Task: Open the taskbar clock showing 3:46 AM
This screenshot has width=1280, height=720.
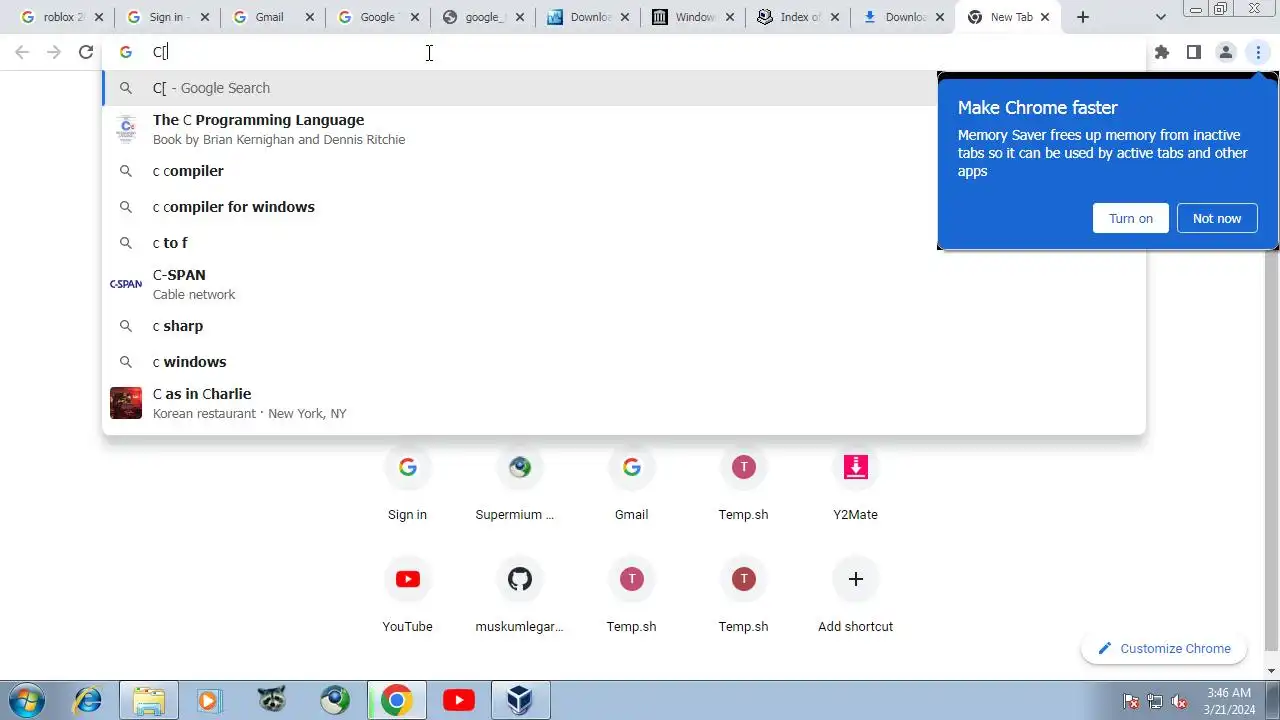Action: pyautogui.click(x=1229, y=701)
